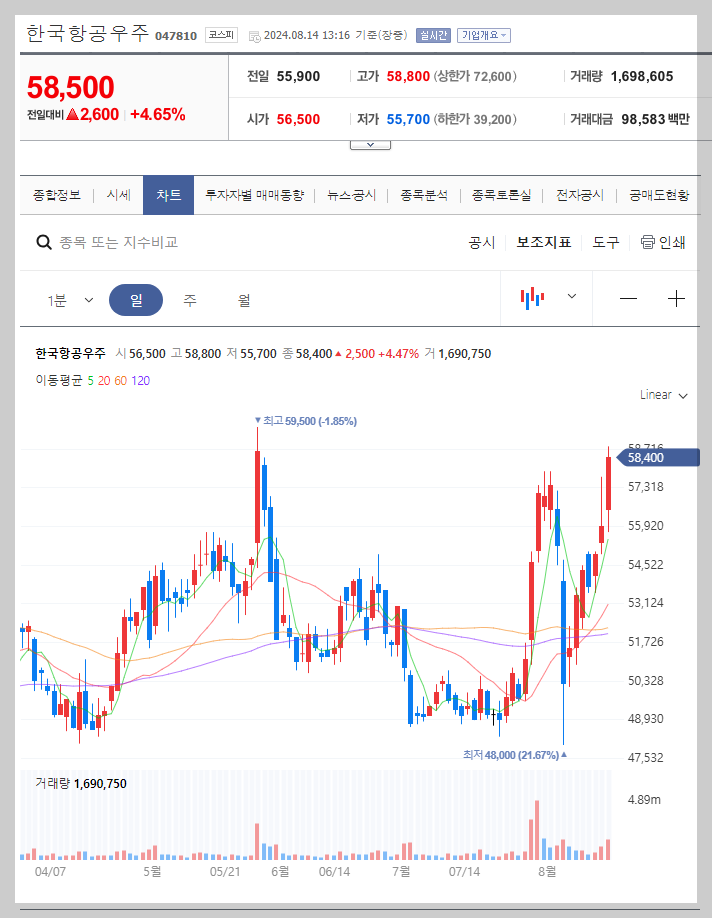This screenshot has height=918, width=712.
Task: Click the 최저 48,000 low marker
Action: click(515, 755)
